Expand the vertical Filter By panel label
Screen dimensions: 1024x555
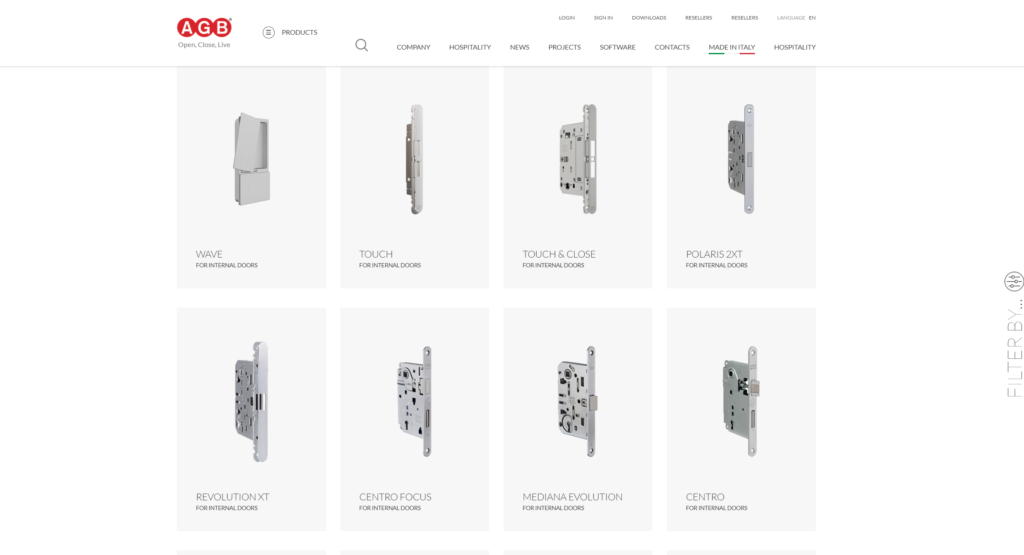click(x=1013, y=348)
